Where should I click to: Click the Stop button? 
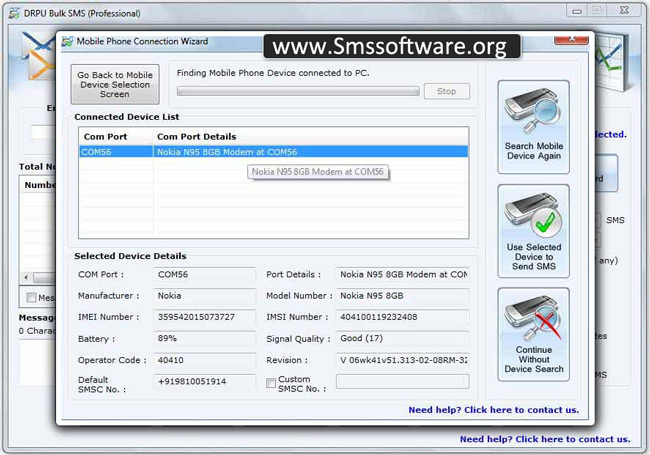(x=446, y=91)
